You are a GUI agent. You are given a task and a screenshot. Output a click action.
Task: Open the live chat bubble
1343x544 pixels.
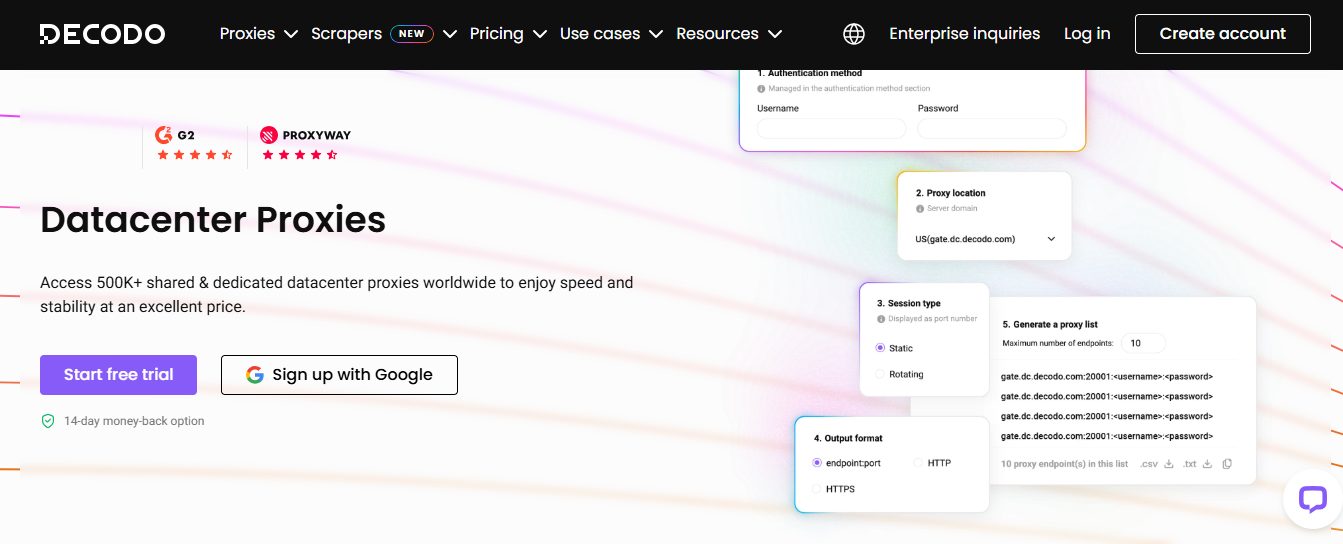pyautogui.click(x=1312, y=498)
